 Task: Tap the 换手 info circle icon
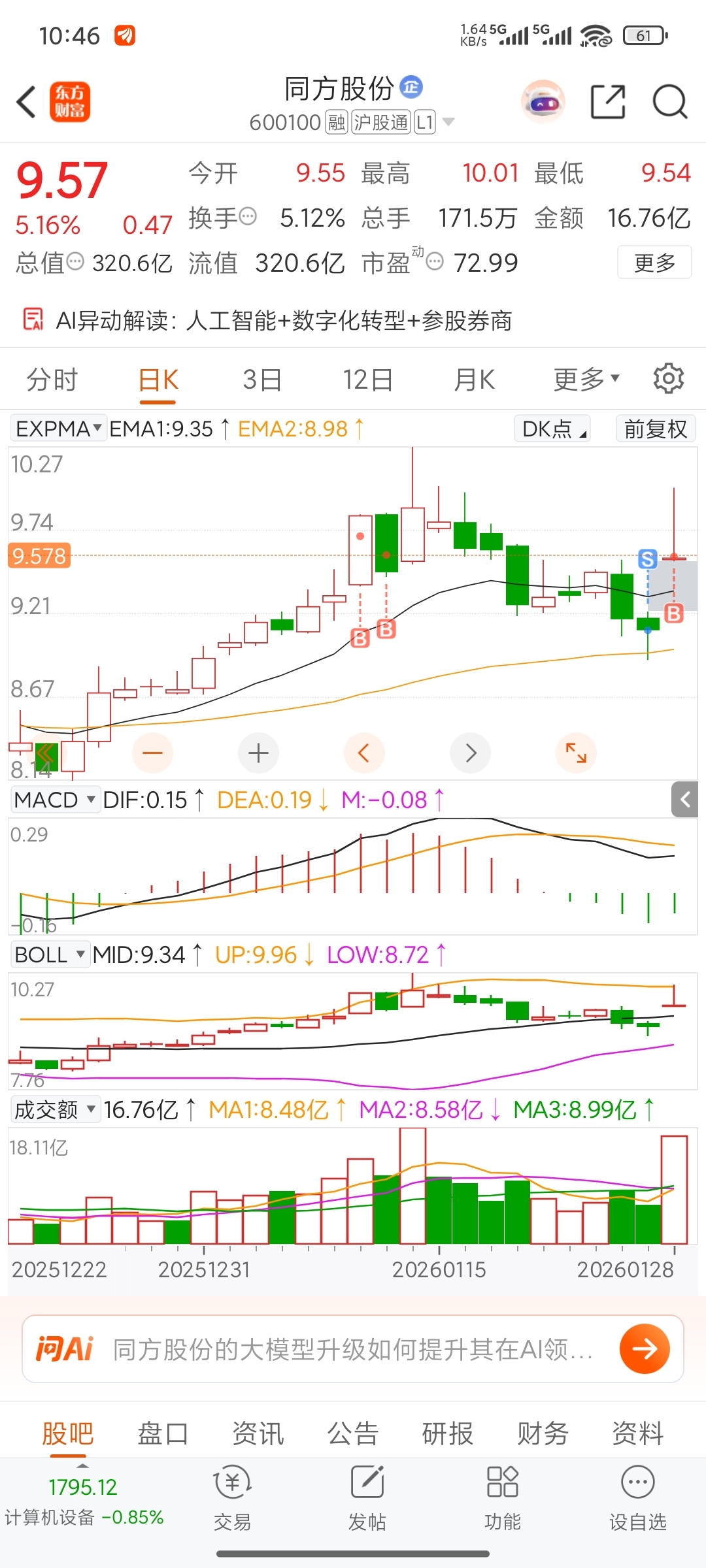248,216
